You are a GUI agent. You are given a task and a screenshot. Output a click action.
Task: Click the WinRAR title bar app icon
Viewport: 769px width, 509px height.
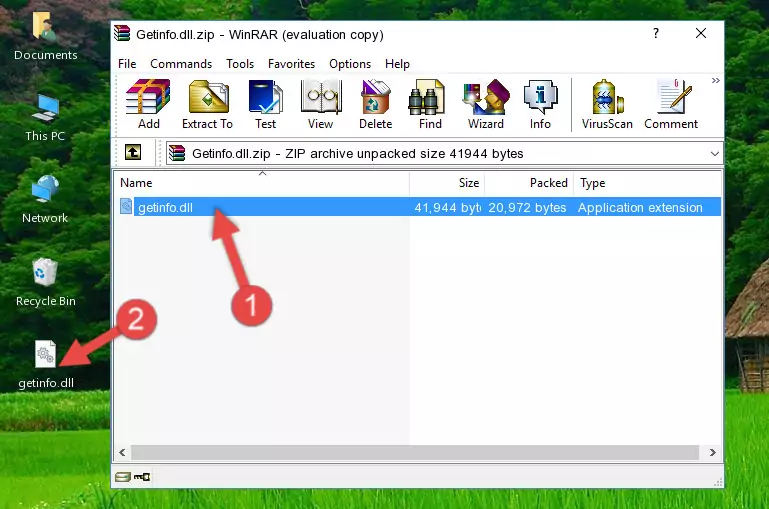tap(122, 33)
